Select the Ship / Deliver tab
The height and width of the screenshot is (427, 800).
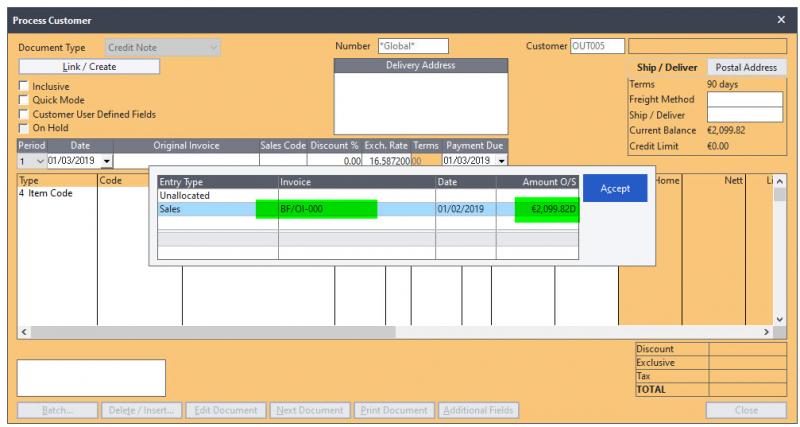pyautogui.click(x=667, y=67)
